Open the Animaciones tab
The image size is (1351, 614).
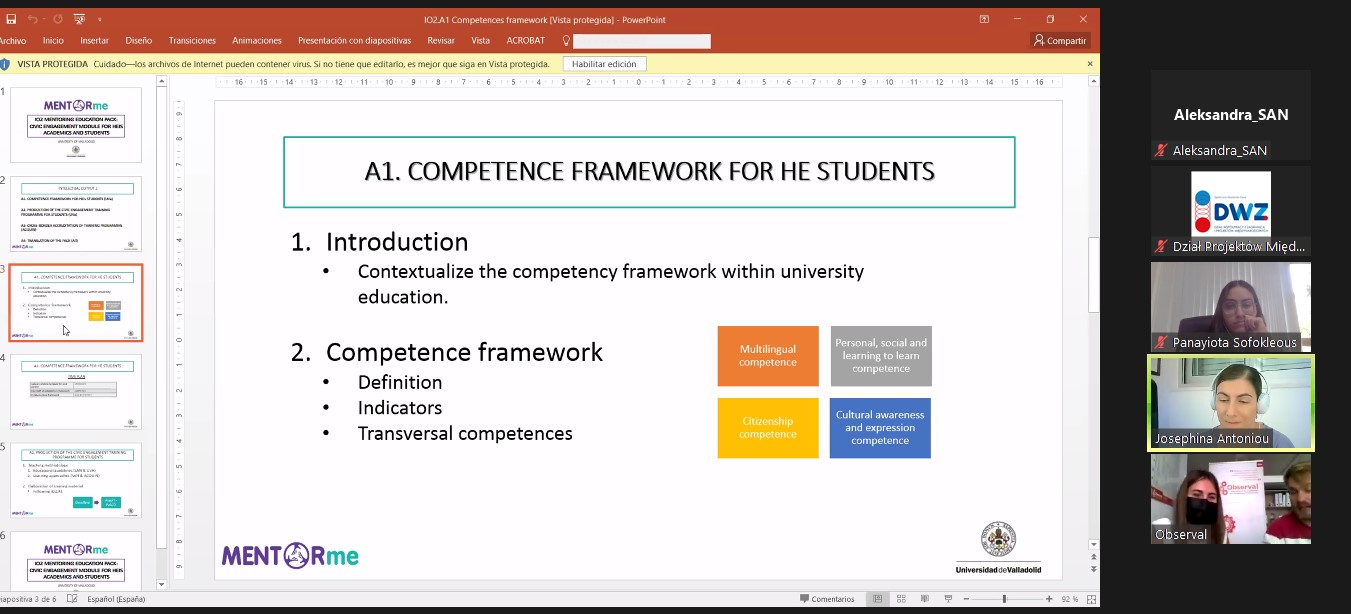257,41
